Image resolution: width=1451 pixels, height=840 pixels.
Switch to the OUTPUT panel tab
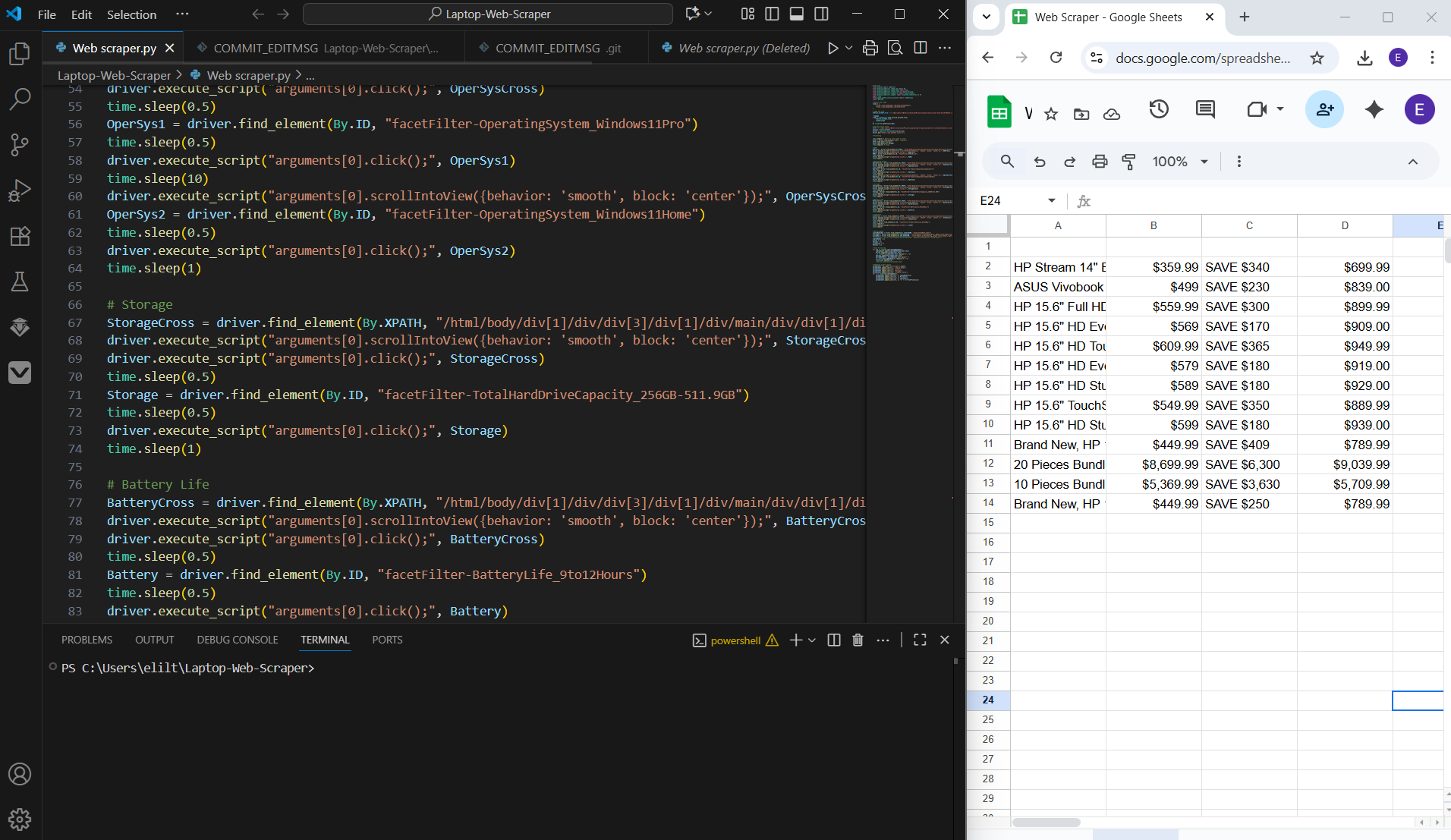pos(155,640)
